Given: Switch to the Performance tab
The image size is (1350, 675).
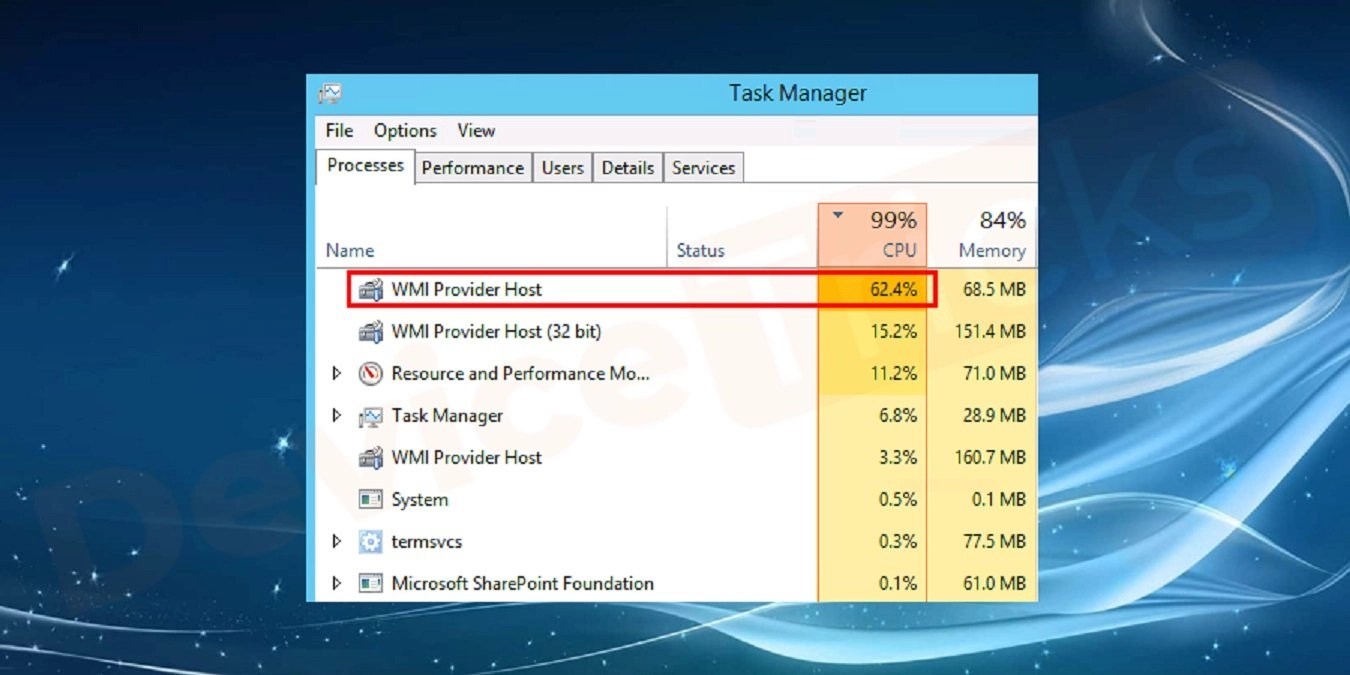Looking at the screenshot, I should (472, 167).
